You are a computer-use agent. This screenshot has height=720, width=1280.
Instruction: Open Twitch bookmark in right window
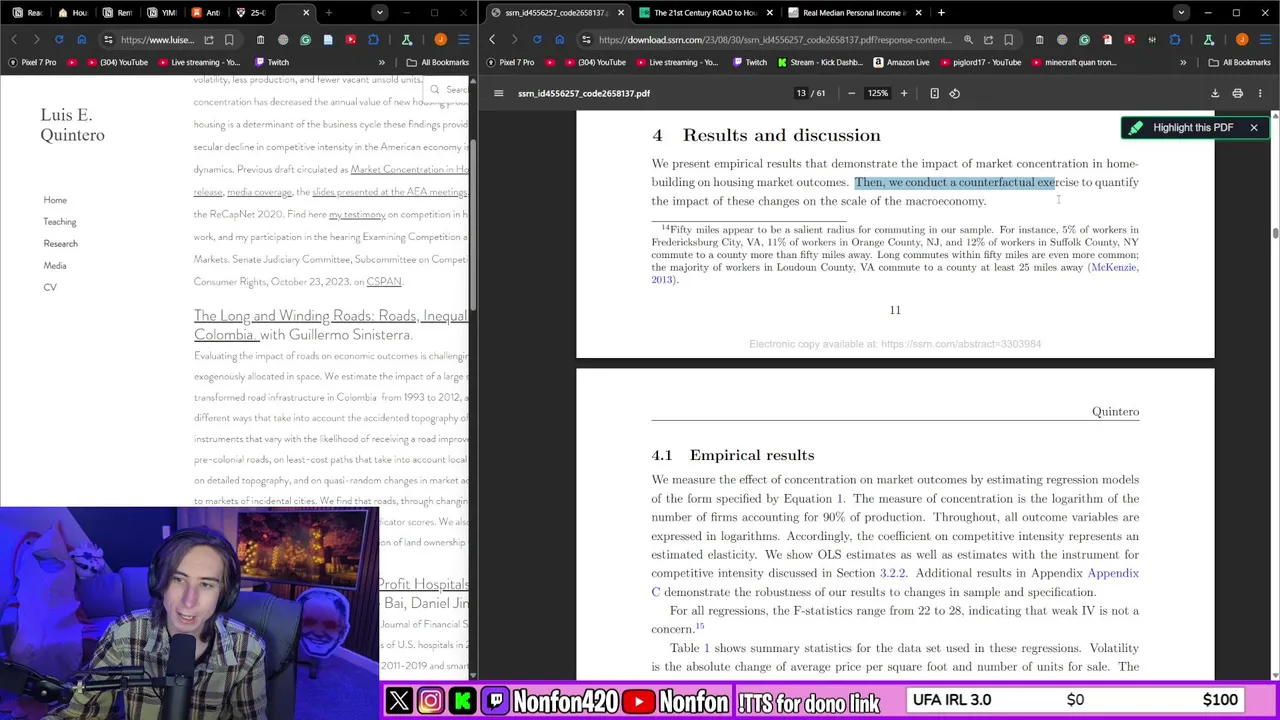pyautogui.click(x=749, y=62)
